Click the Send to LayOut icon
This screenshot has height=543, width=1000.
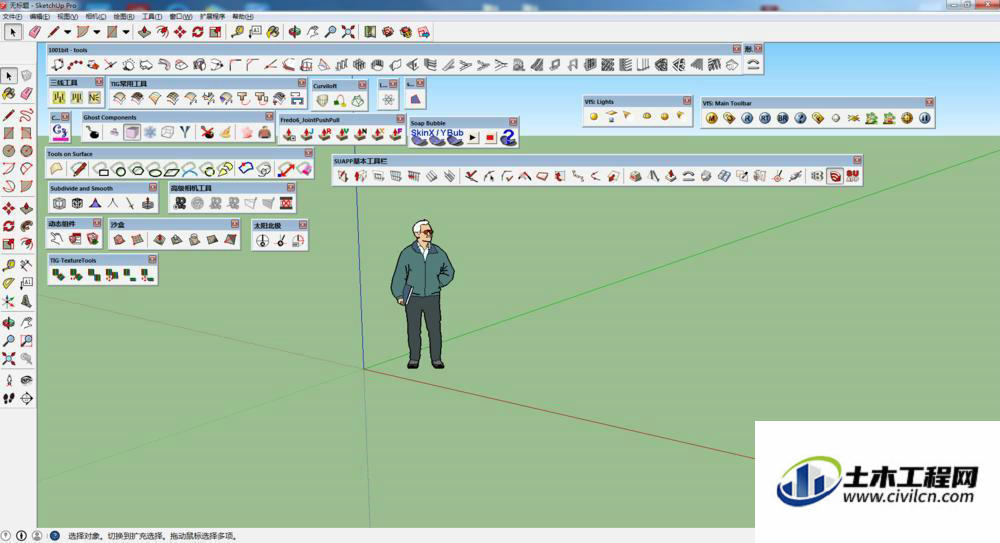point(423,32)
